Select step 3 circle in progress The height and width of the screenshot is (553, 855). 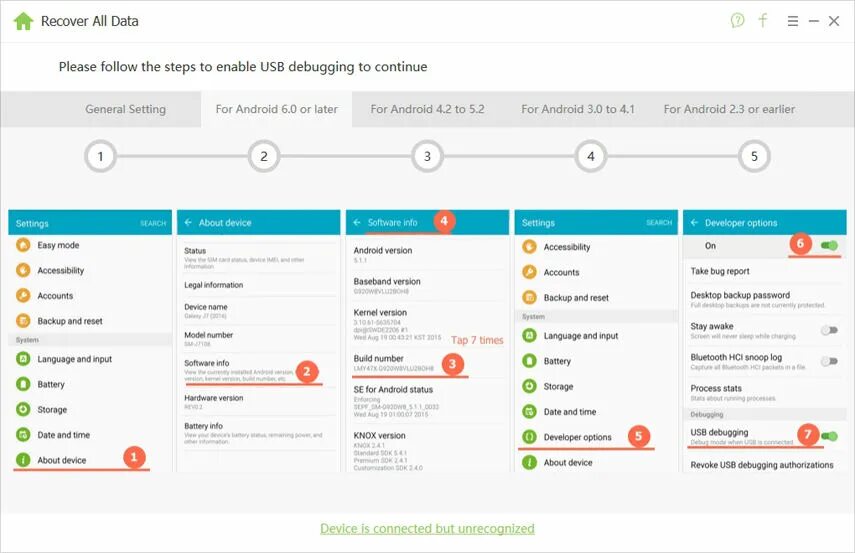(x=427, y=157)
